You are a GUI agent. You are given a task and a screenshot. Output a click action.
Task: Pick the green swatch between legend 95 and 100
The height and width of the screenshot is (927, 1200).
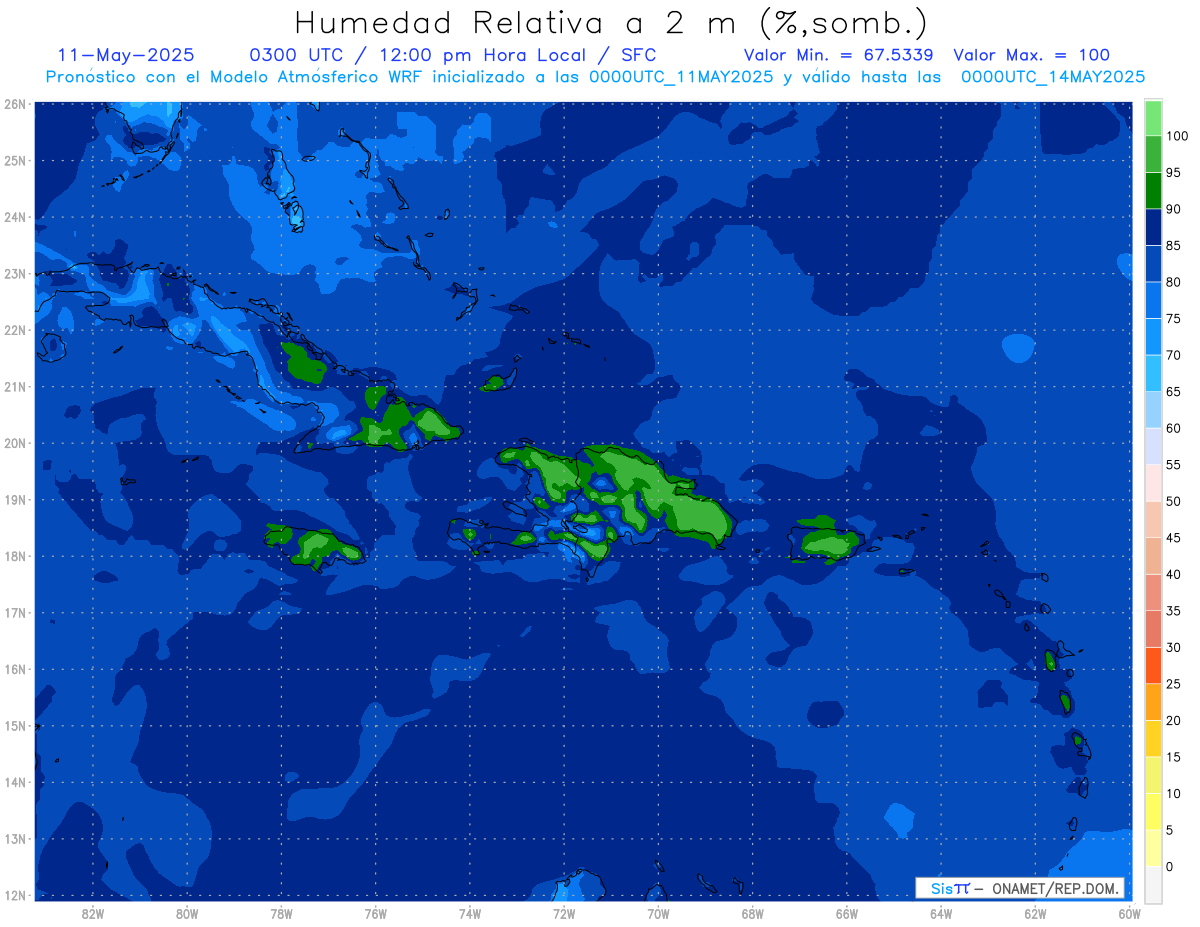tap(1153, 154)
